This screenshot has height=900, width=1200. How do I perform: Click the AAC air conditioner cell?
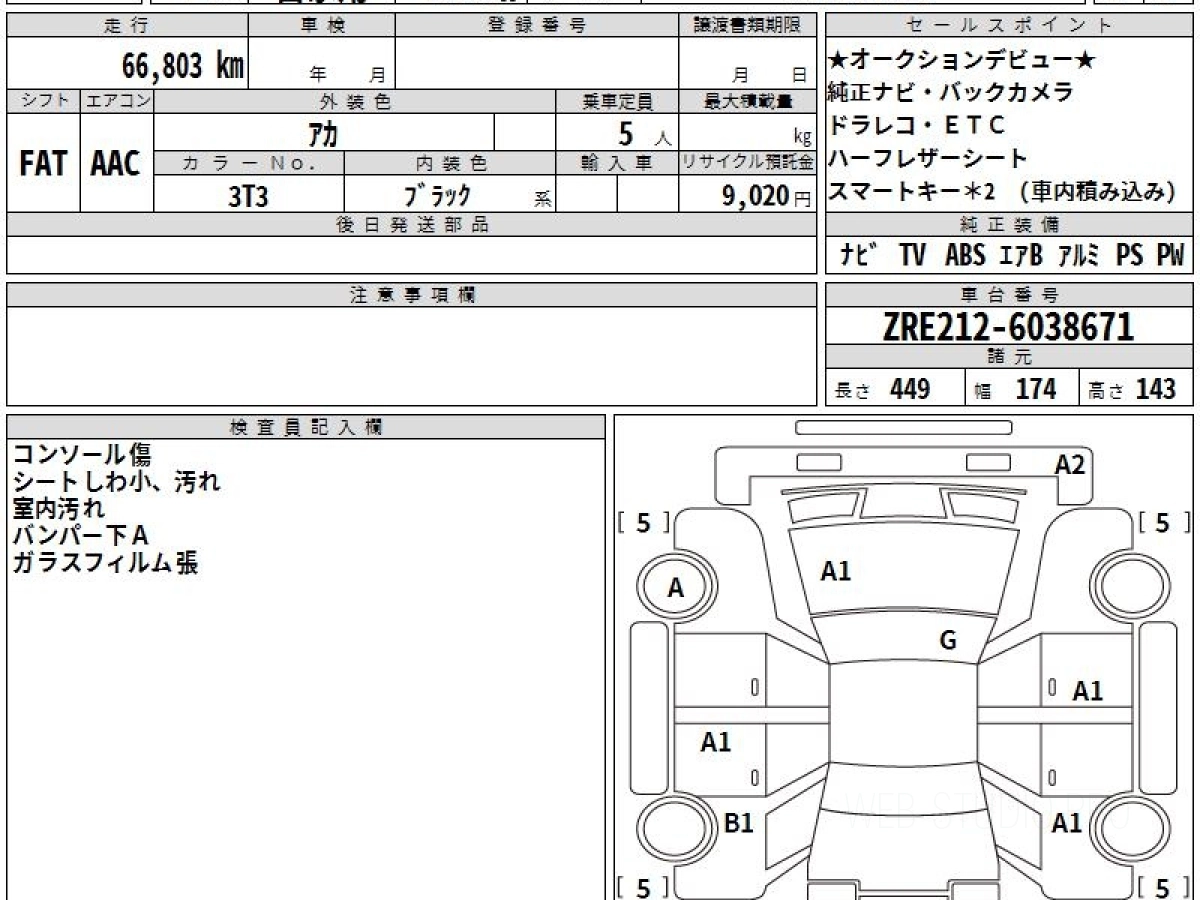point(116,163)
